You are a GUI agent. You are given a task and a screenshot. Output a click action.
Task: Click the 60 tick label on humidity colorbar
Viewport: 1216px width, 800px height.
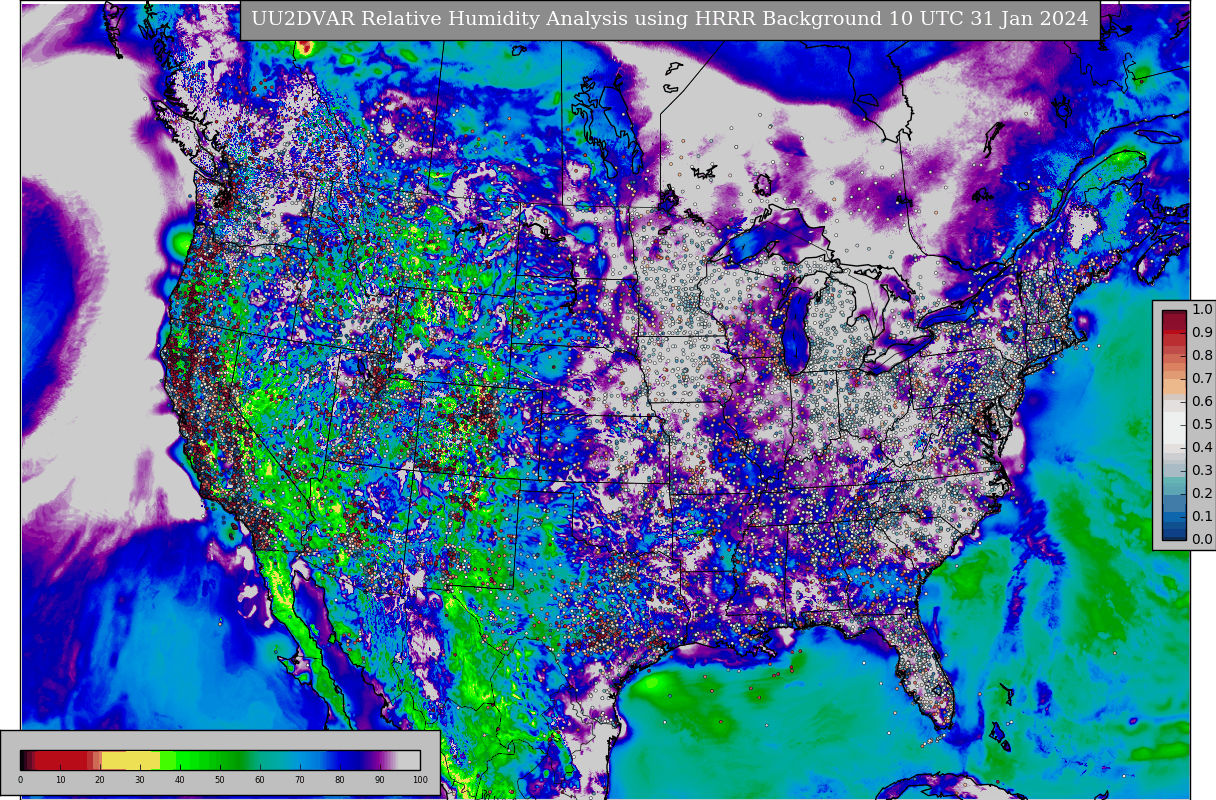tap(260, 780)
